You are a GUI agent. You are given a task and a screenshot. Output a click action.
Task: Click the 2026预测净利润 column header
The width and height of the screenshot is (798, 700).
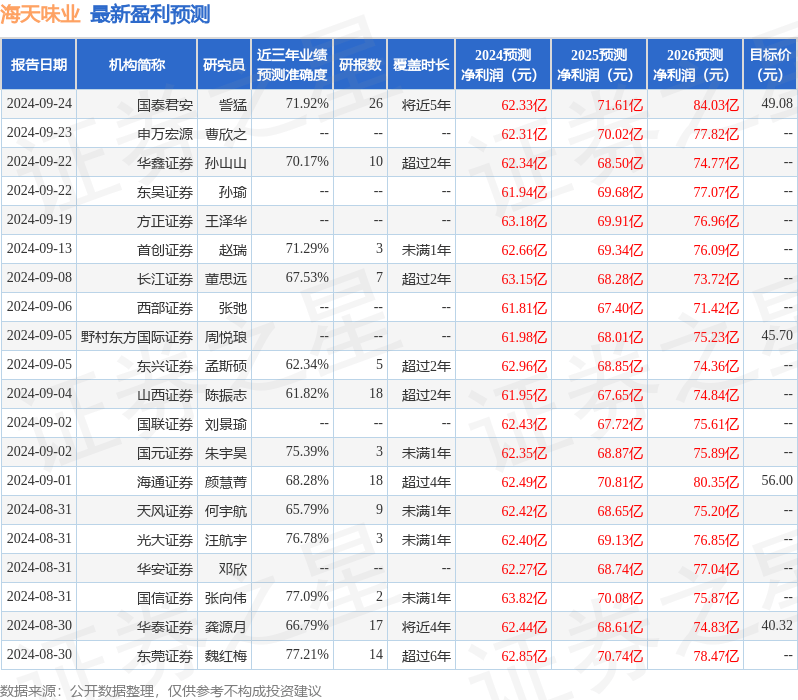pos(695,65)
